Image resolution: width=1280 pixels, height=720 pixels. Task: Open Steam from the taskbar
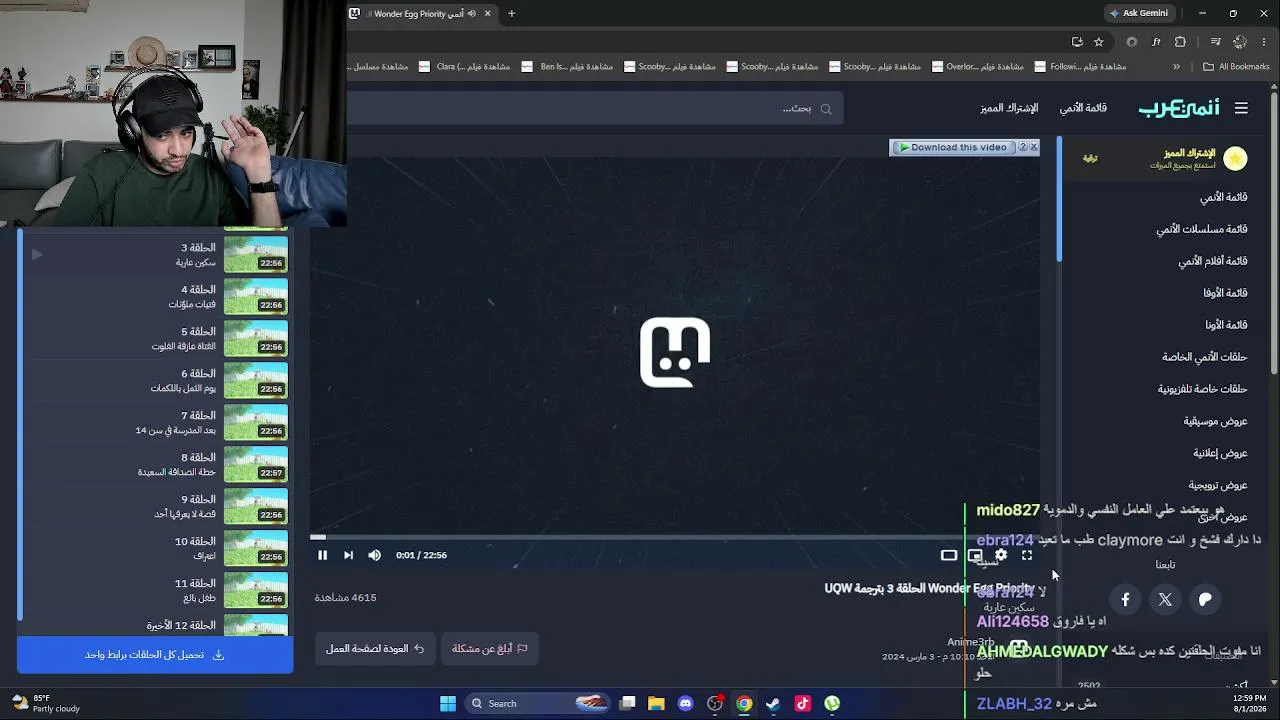tap(773, 703)
